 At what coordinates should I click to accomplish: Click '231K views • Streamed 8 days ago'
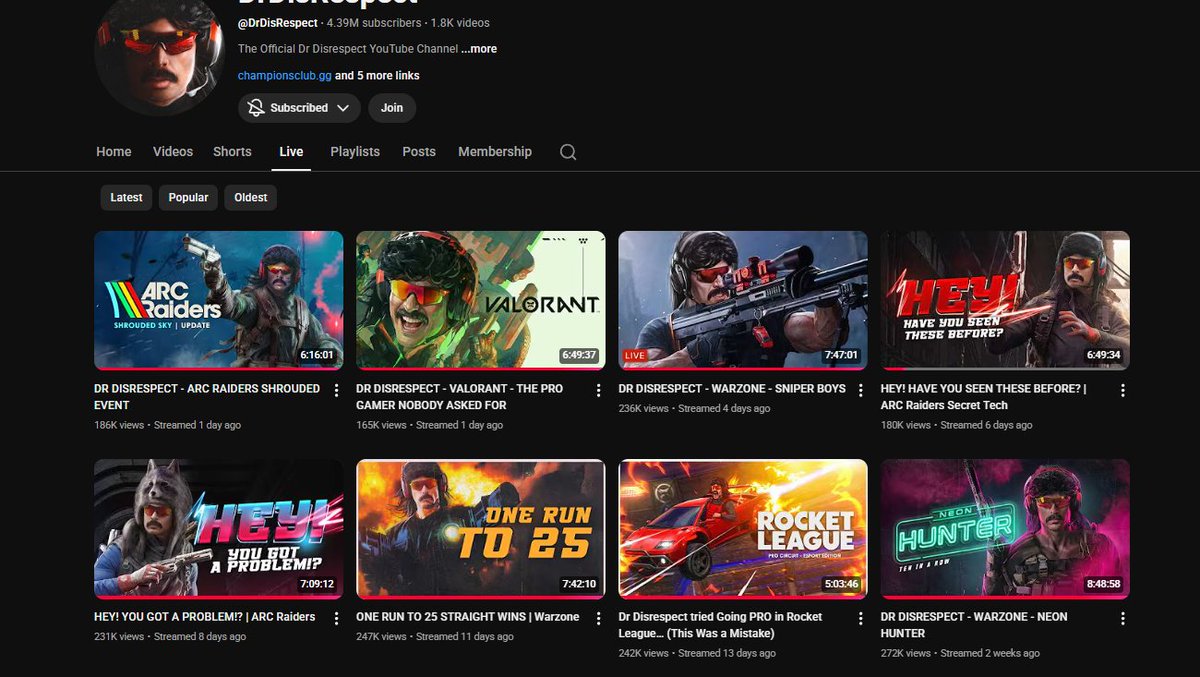(x=170, y=637)
